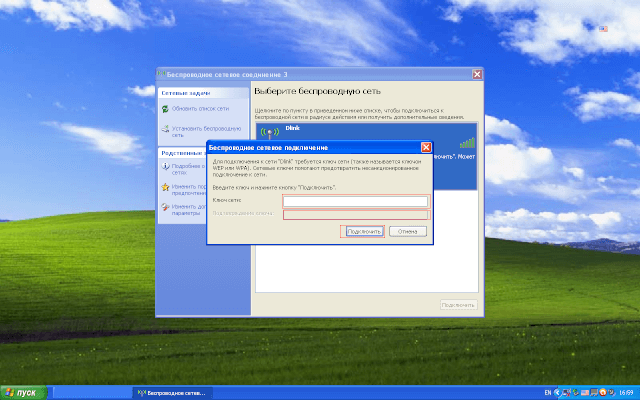640x400 pixels.
Task: Click the info icon next to Подробнее
Action: point(165,167)
